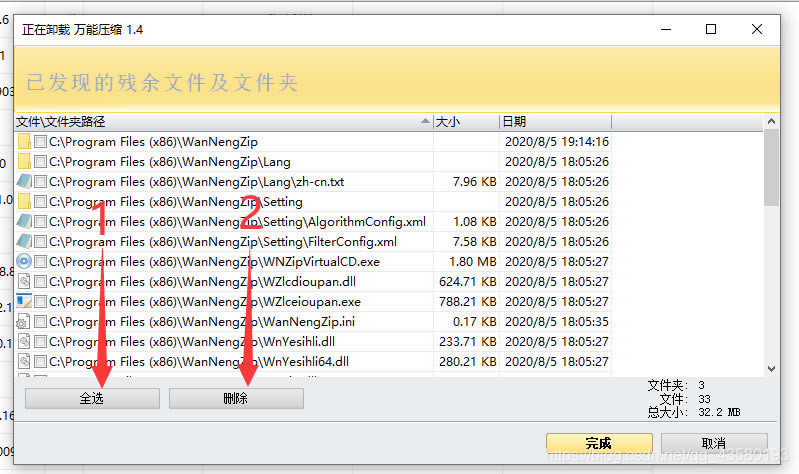
Task: Click the DLL icon for WnYesihli.dll
Action: pos(24,341)
